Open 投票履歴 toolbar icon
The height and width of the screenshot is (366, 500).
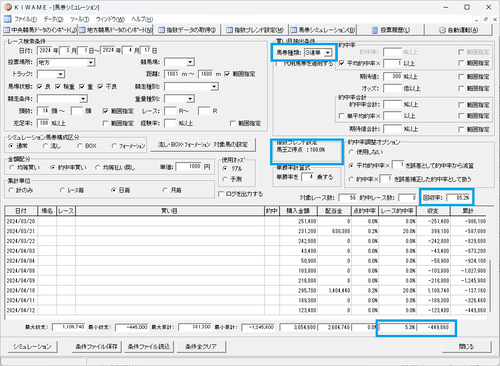click(375, 30)
